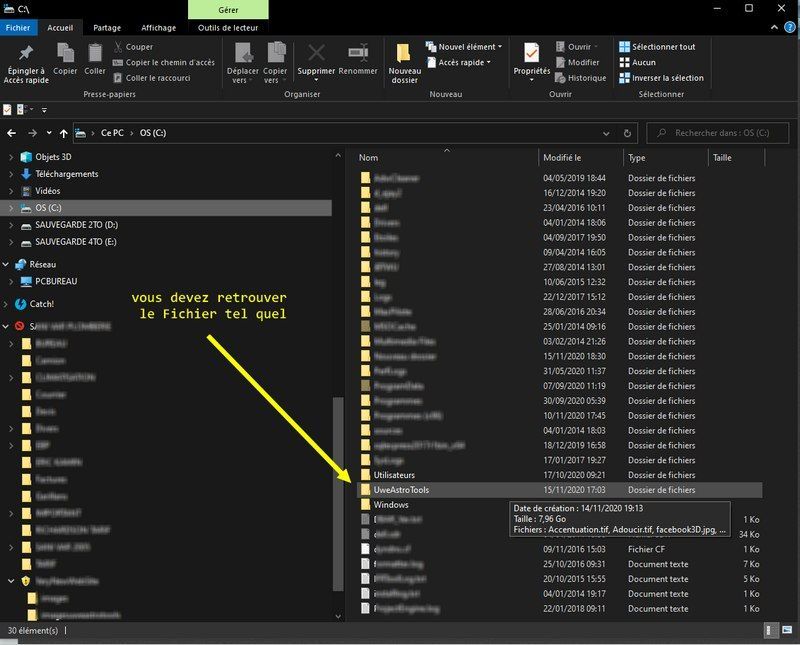Open the help question mark icon
The image size is (800, 645).
coord(789,28)
